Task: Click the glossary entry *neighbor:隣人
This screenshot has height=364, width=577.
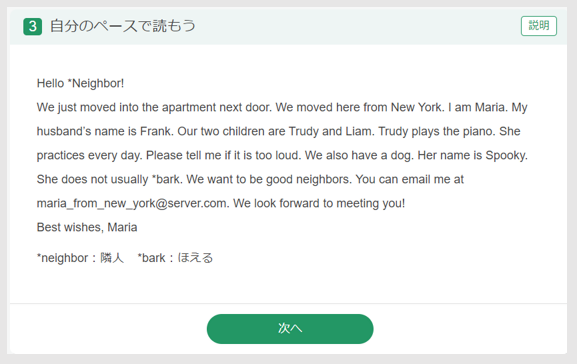Action: click(x=80, y=258)
